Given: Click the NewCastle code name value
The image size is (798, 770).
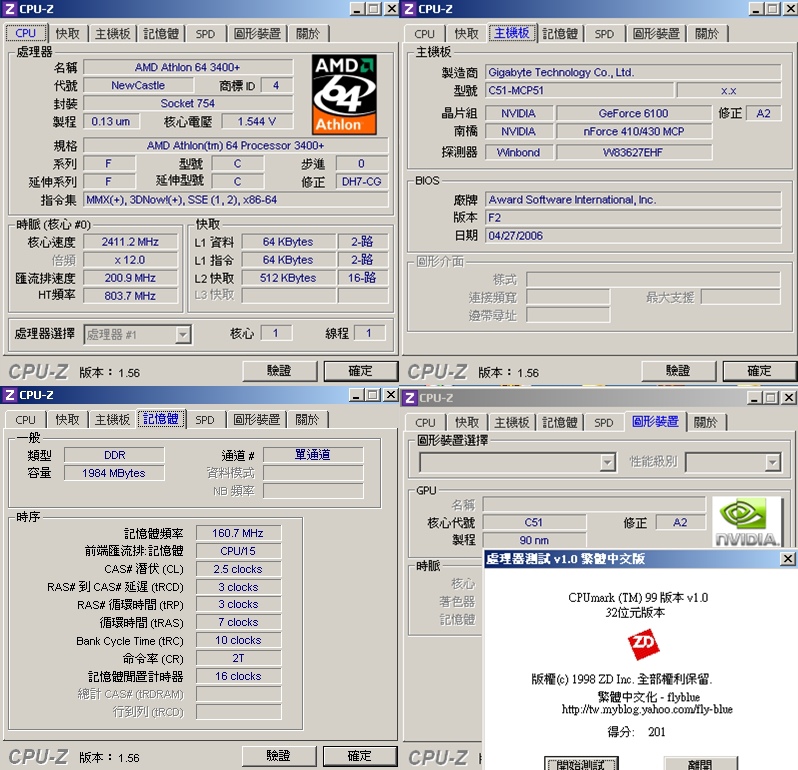Looking at the screenshot, I should point(138,85).
